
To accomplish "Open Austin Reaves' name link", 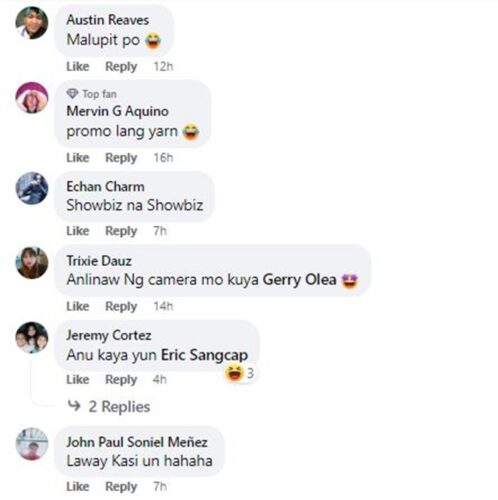I will 108,20.
